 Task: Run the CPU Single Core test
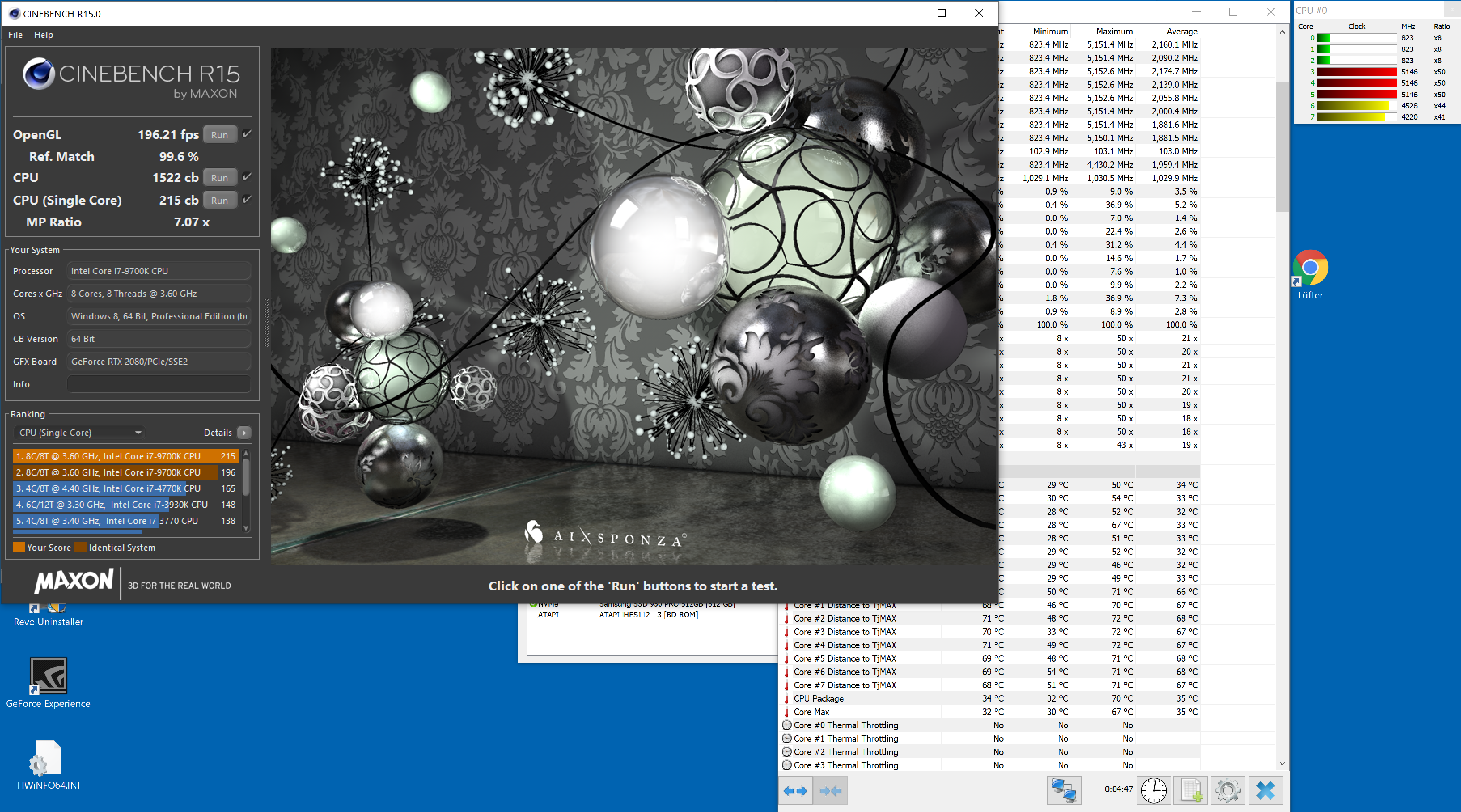coord(220,200)
